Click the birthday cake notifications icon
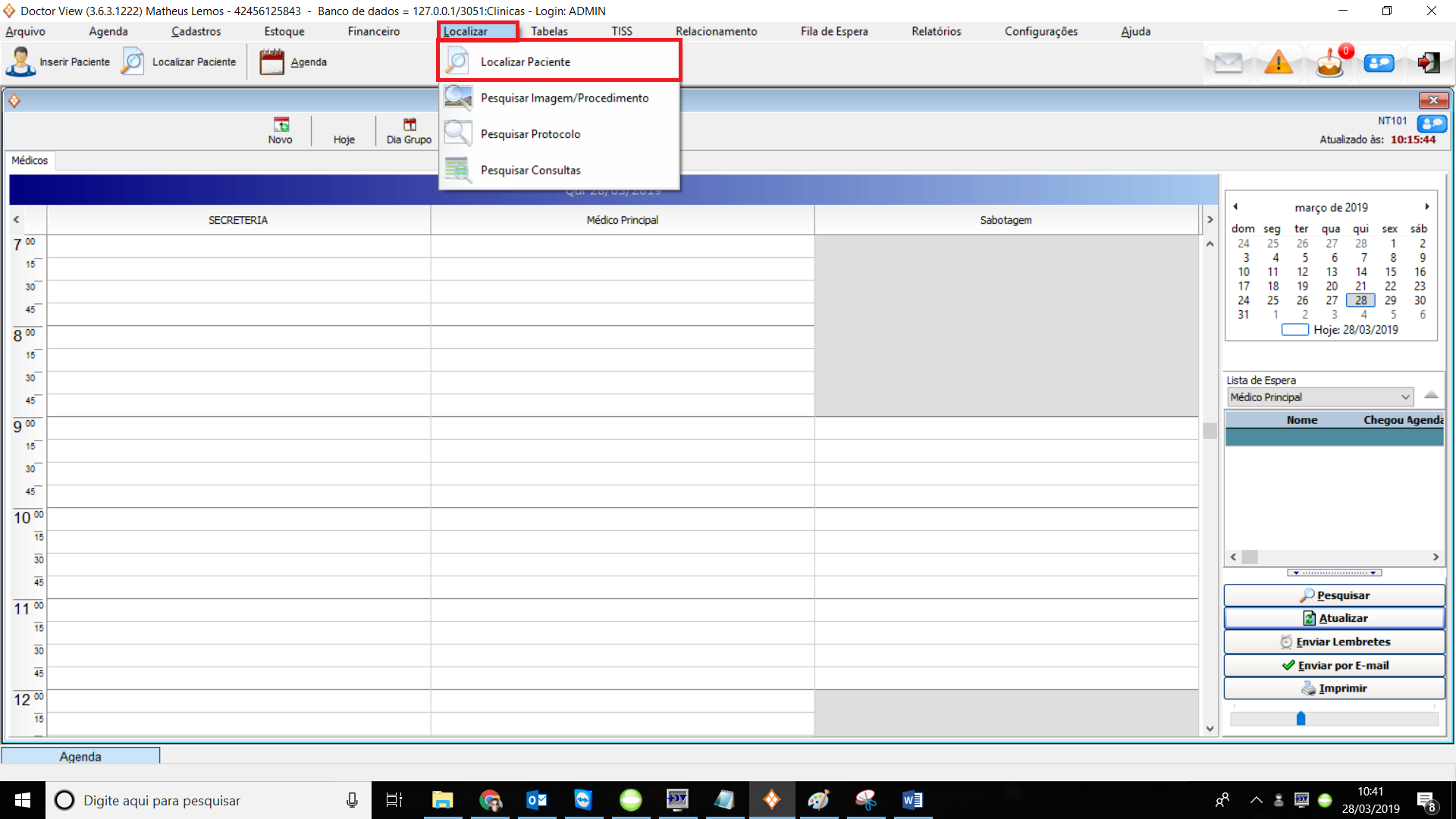 tap(1329, 64)
